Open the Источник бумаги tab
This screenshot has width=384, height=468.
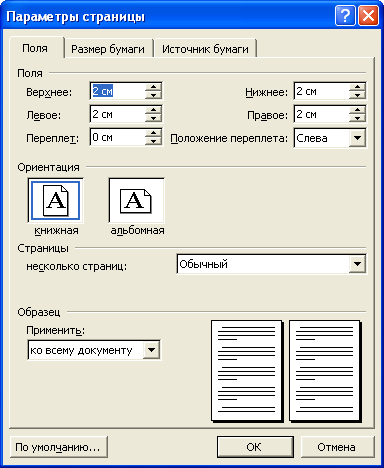[205, 49]
